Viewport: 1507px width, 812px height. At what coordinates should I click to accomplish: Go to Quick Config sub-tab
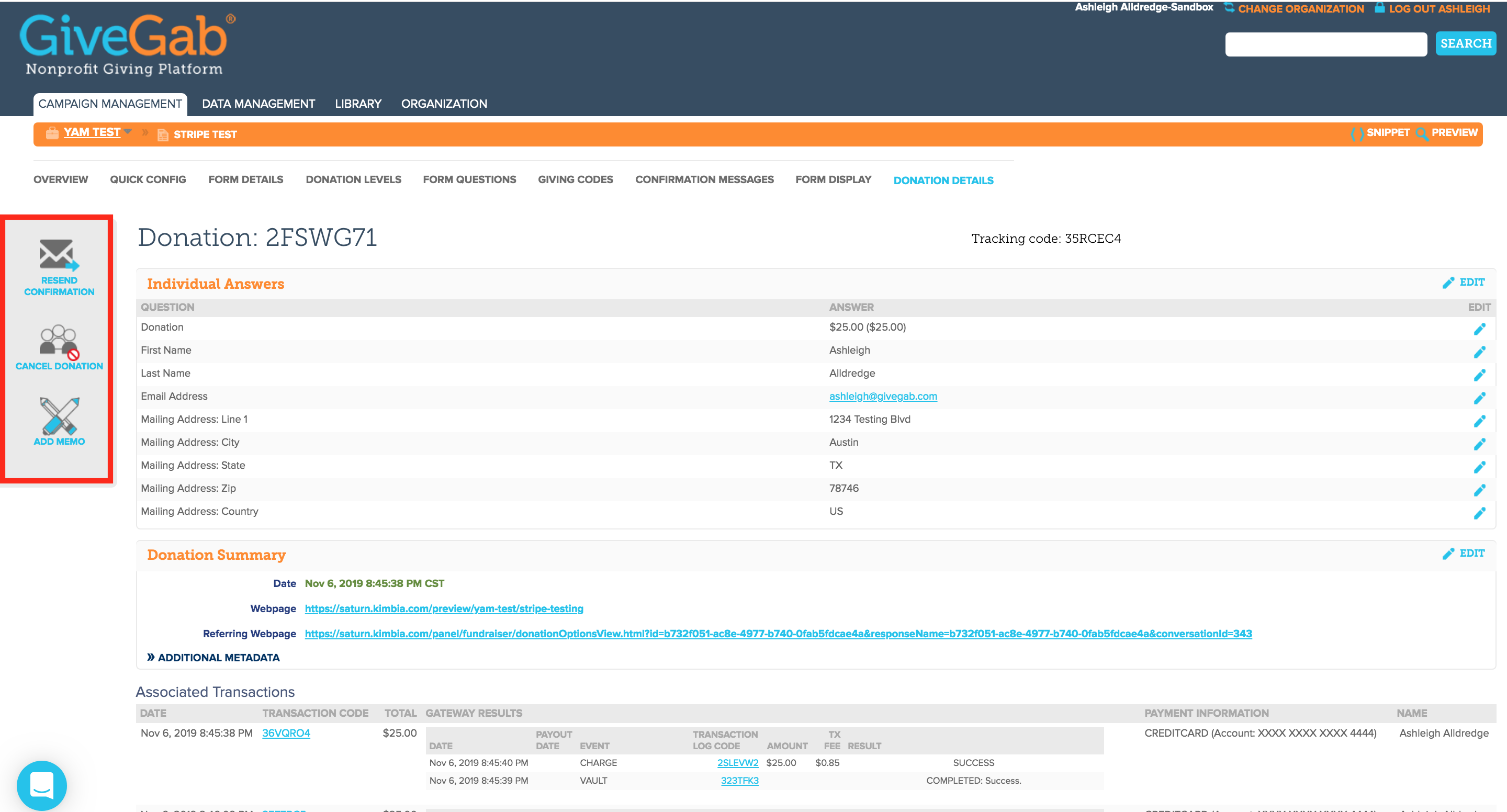pos(148,179)
